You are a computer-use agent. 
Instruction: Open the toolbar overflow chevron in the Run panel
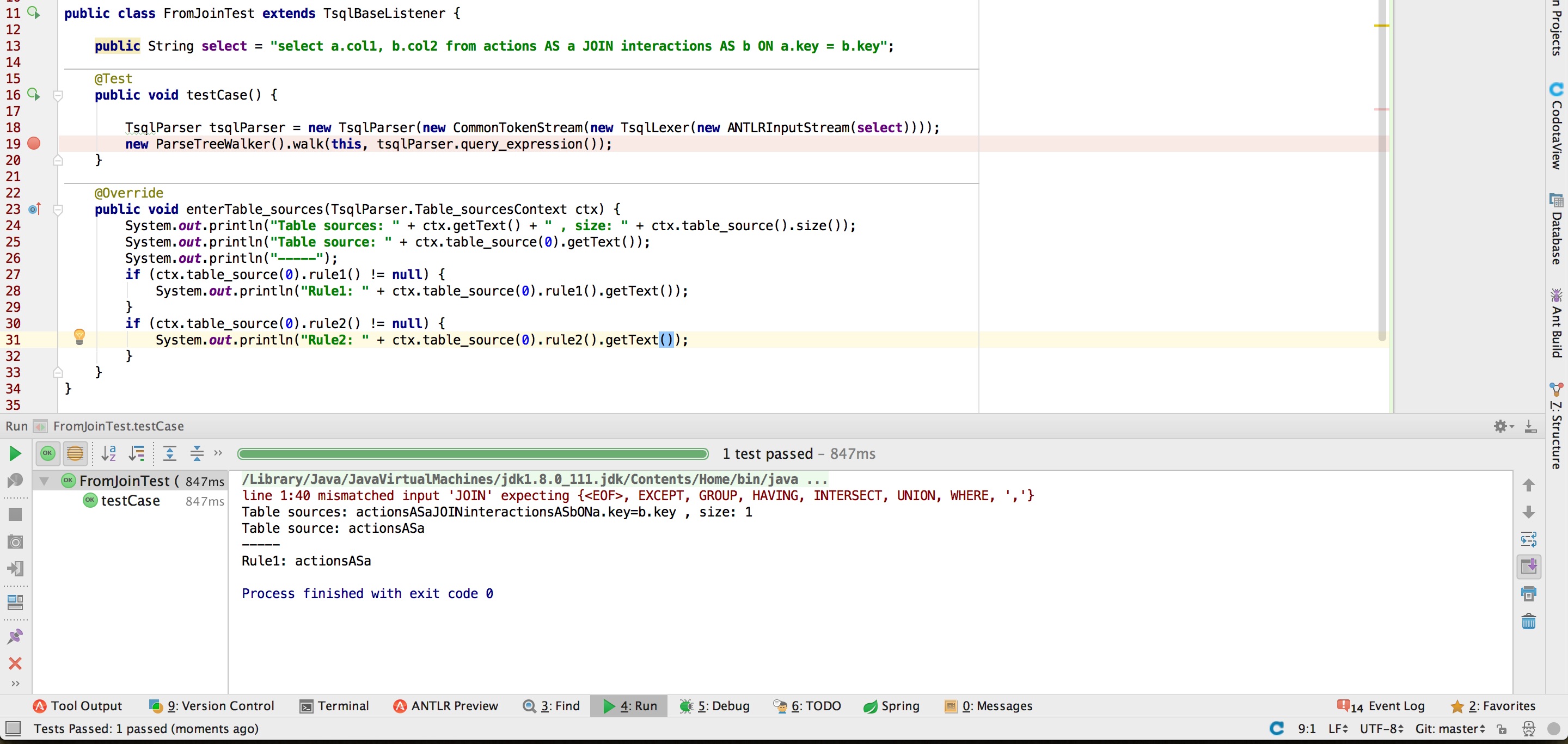point(217,453)
